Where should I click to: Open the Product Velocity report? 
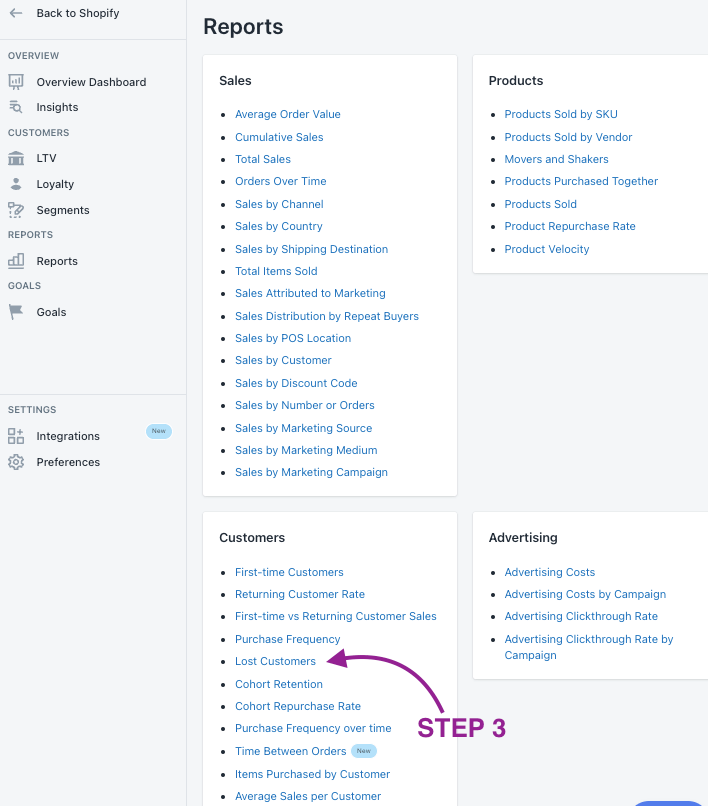547,249
